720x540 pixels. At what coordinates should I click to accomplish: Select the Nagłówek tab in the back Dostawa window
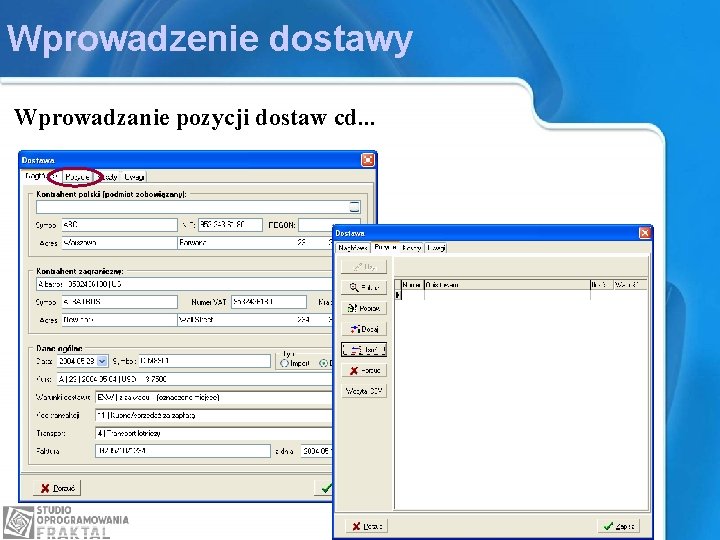click(x=41, y=176)
